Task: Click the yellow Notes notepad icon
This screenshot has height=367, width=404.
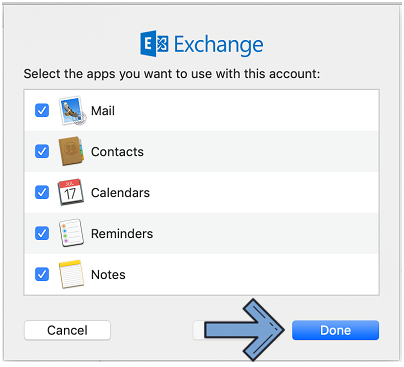Action: pos(71,274)
